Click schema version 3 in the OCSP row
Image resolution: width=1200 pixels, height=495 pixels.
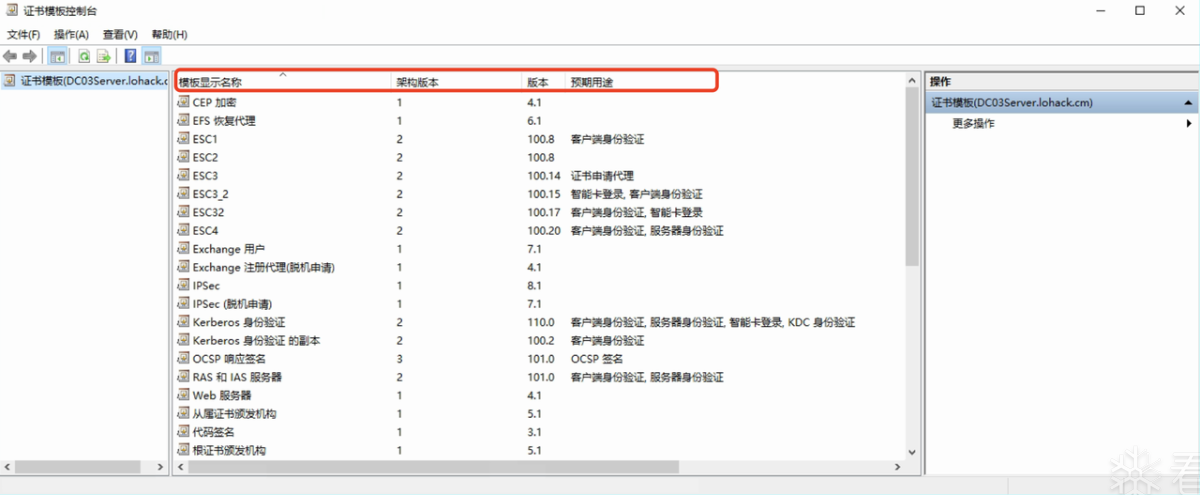[399, 358]
